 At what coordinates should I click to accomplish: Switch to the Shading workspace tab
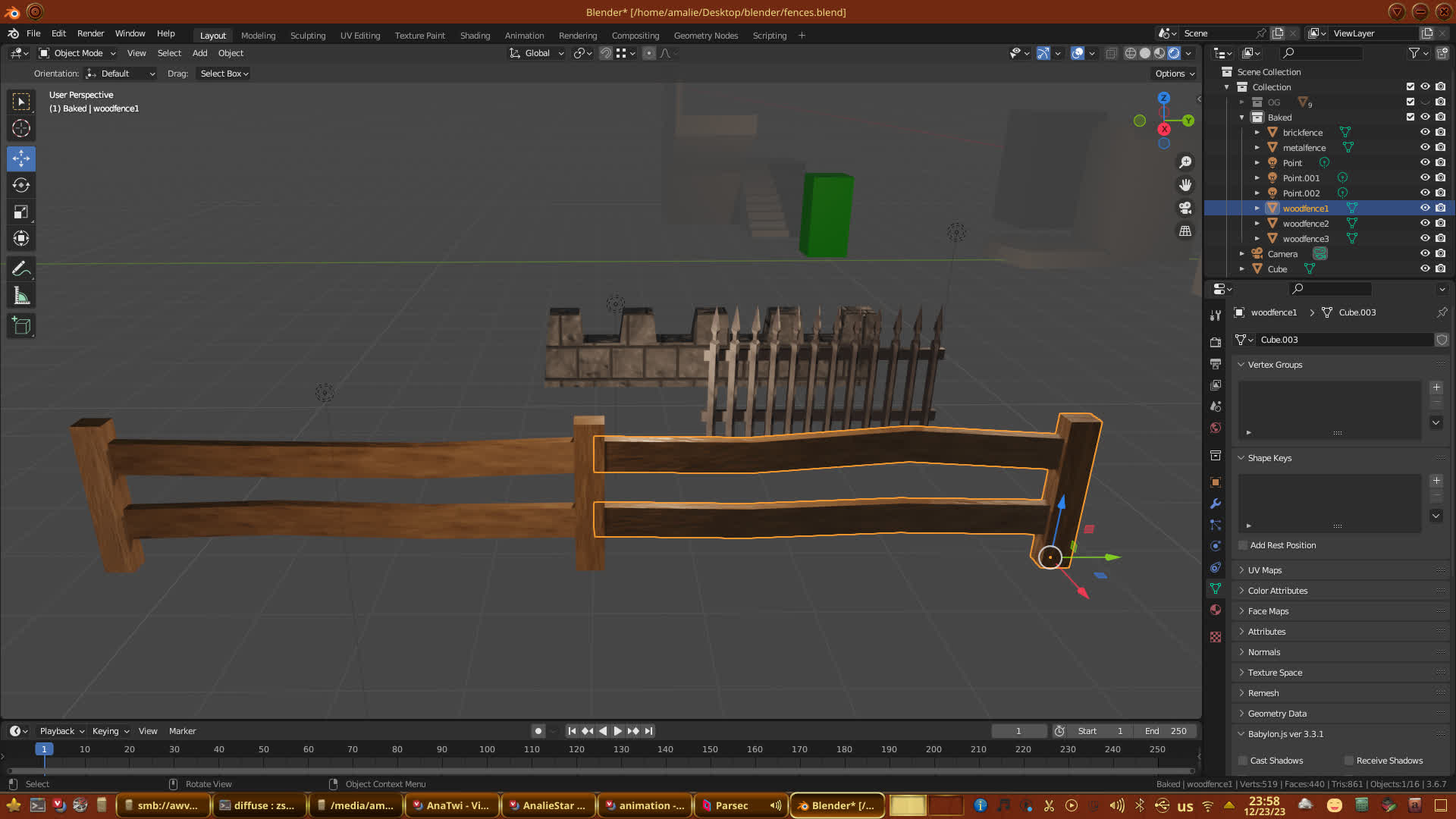[475, 36]
